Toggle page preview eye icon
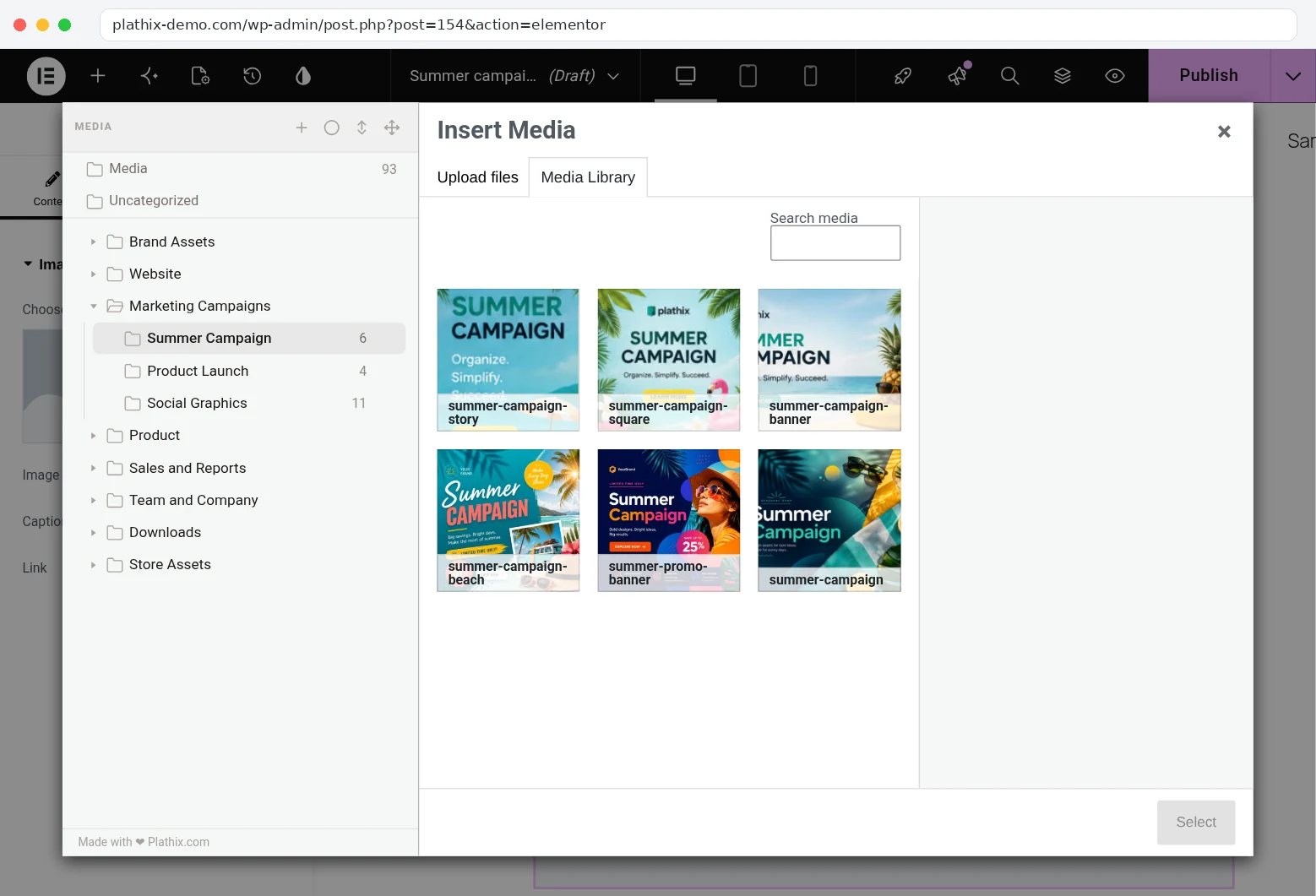 pos(1115,76)
